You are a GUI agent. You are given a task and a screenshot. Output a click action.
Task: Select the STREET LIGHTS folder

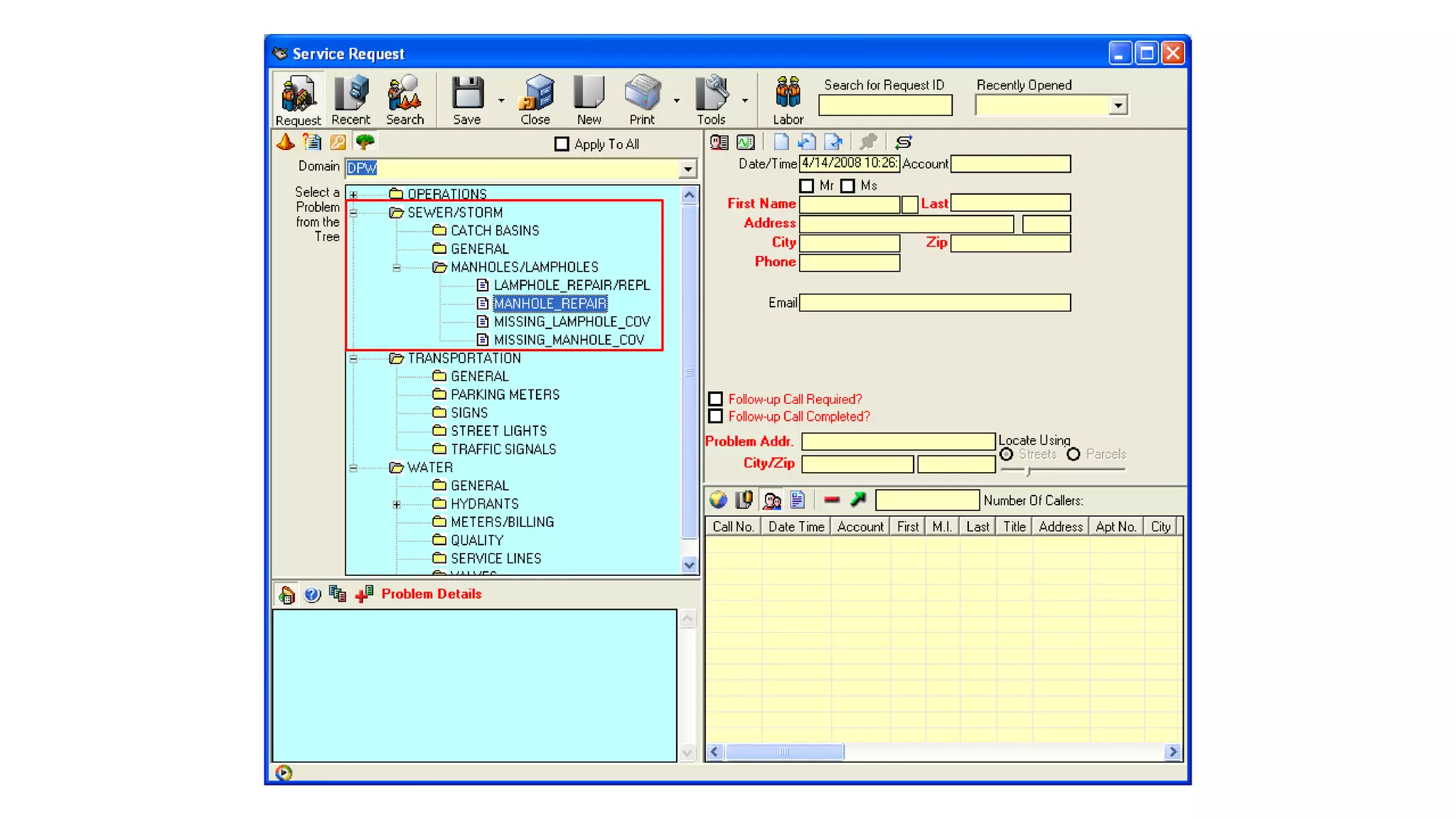coord(498,431)
